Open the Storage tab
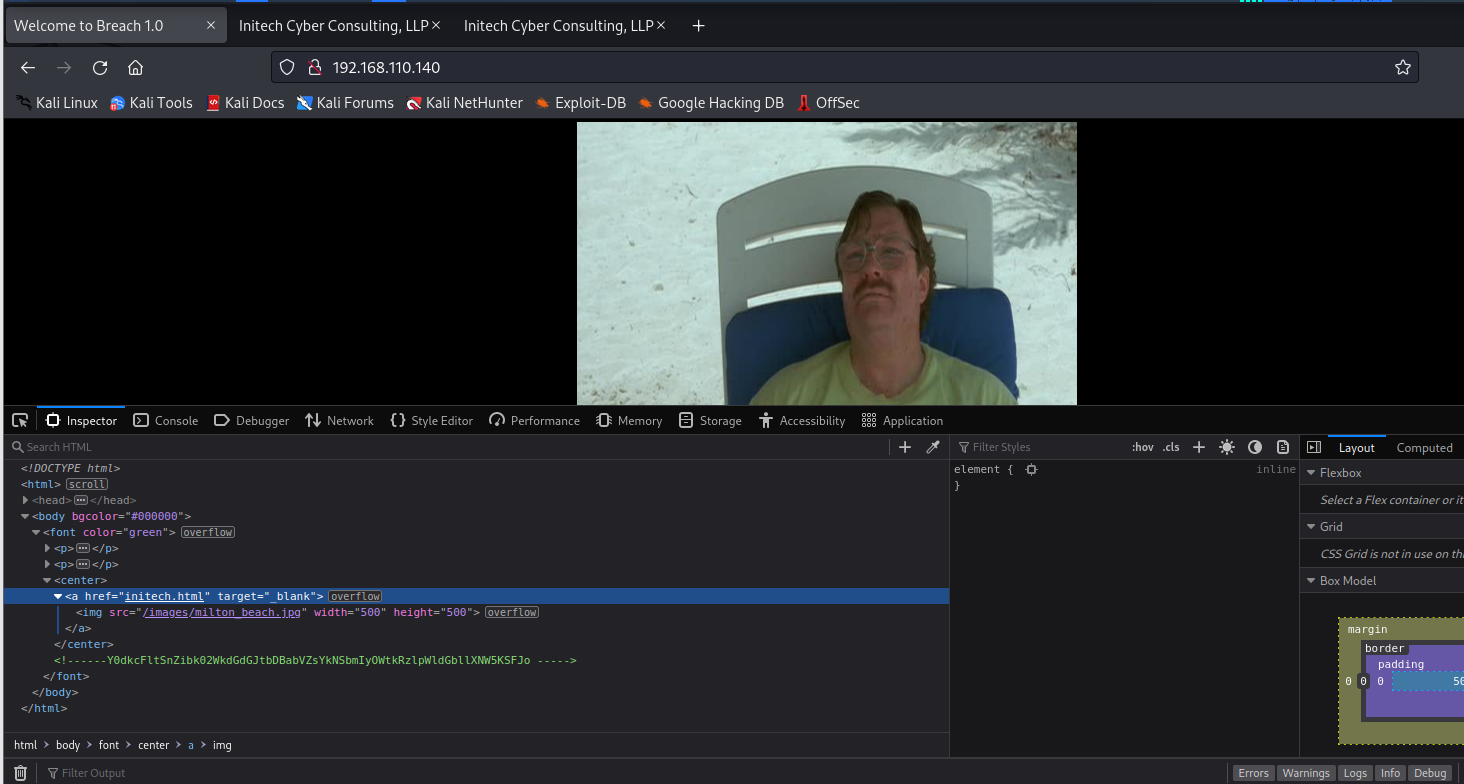The height and width of the screenshot is (784, 1464). (x=710, y=421)
